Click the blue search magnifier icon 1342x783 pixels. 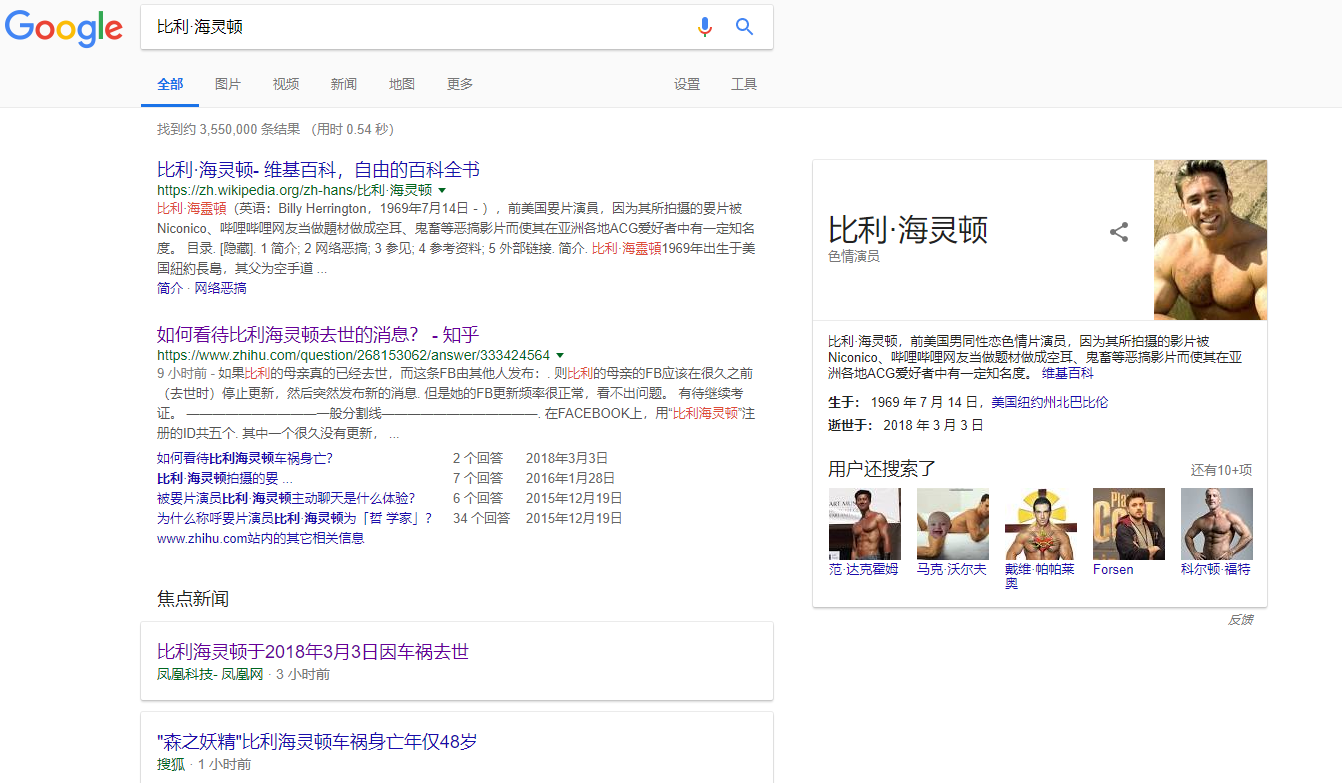[x=744, y=27]
